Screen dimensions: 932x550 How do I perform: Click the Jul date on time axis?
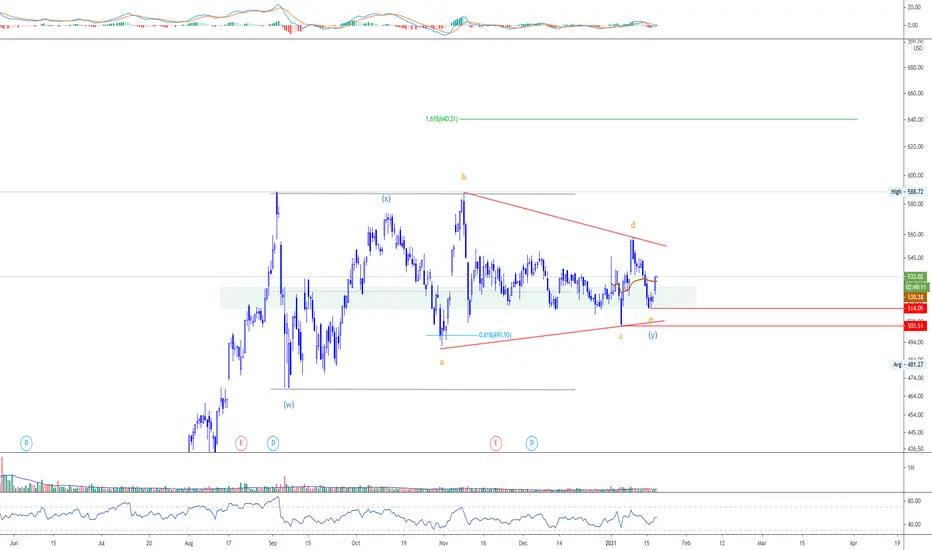click(x=101, y=543)
